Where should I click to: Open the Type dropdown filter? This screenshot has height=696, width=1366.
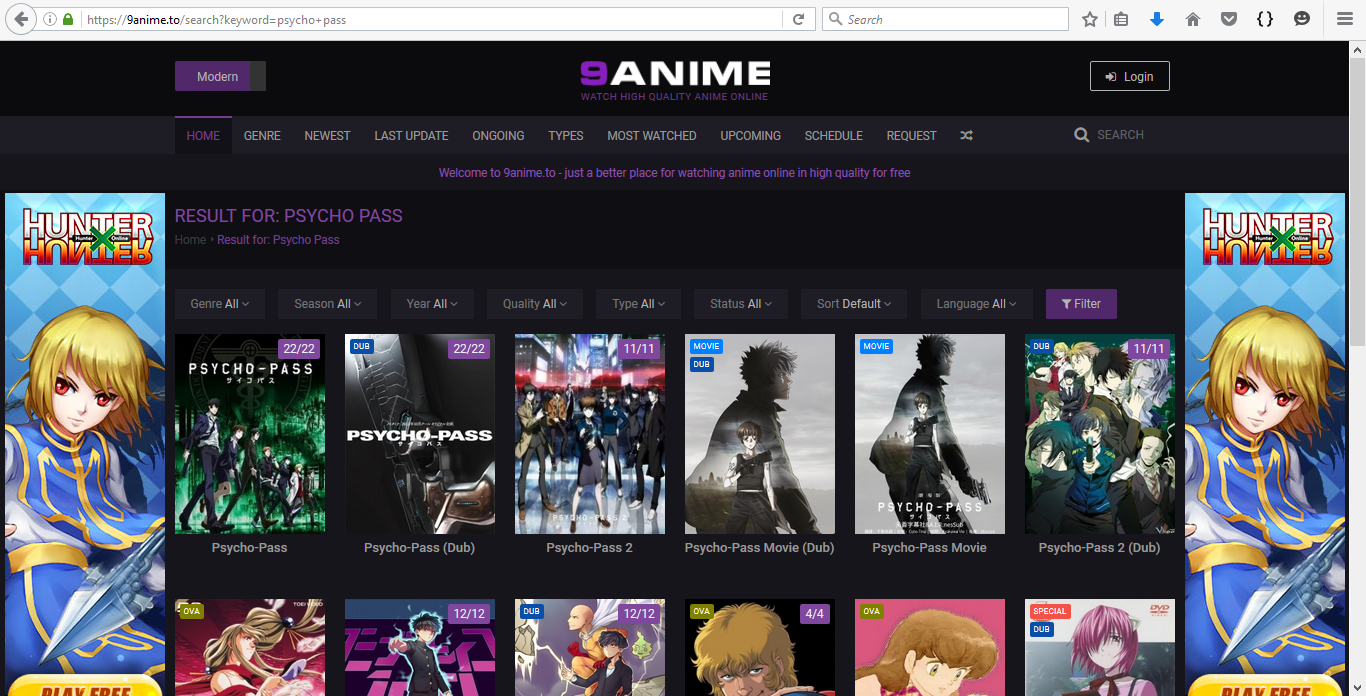(x=638, y=304)
